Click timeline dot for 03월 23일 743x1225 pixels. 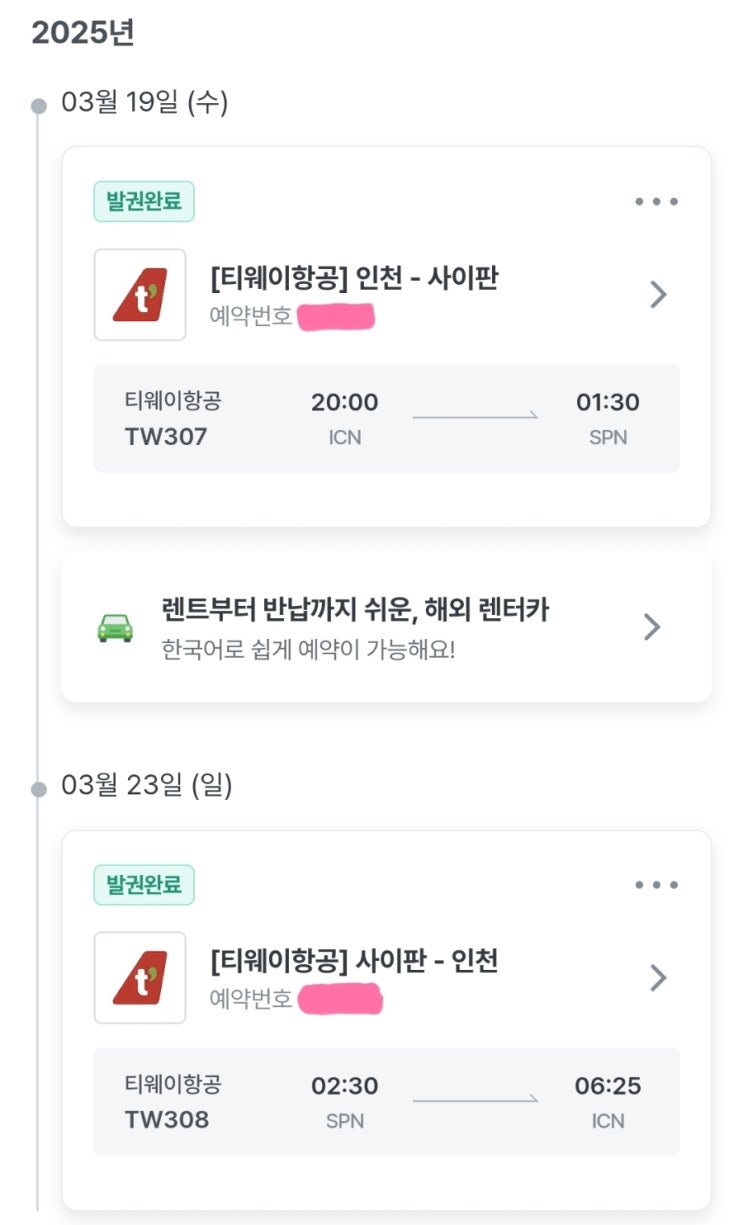pyautogui.click(x=39, y=789)
